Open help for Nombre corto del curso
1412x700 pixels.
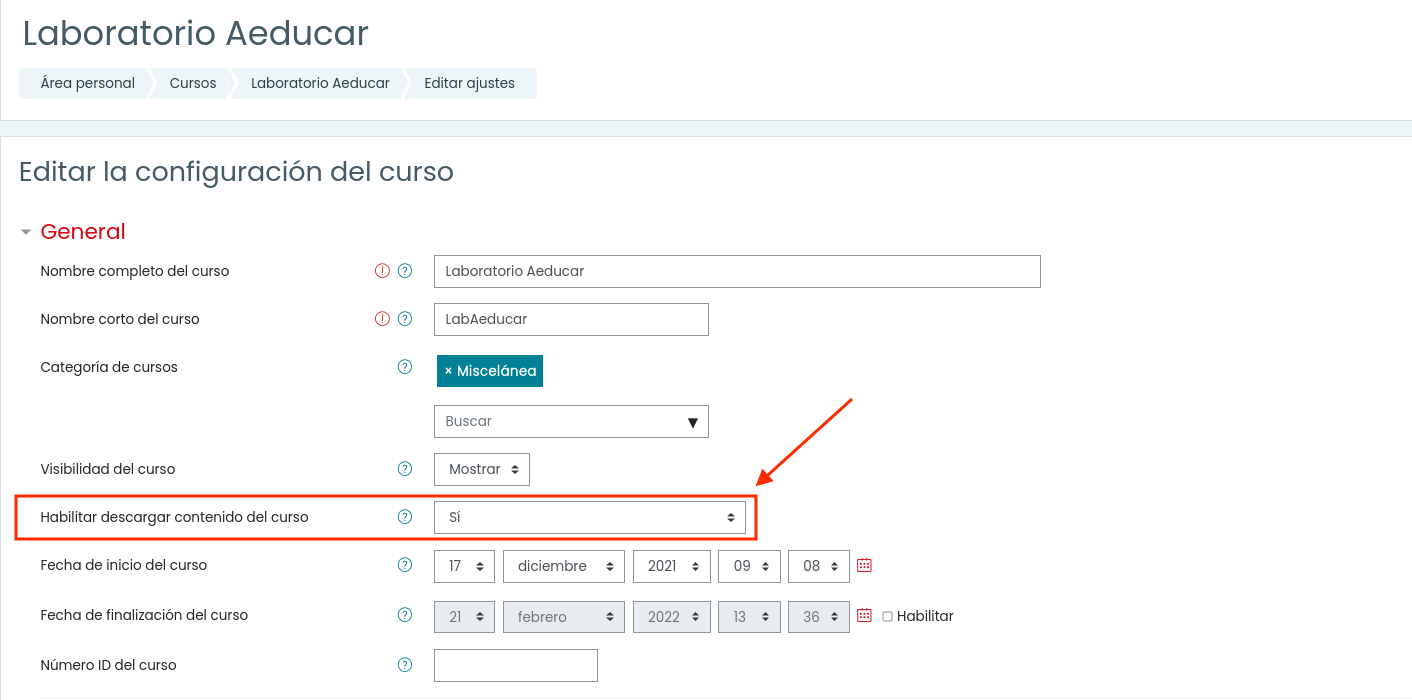coord(405,319)
